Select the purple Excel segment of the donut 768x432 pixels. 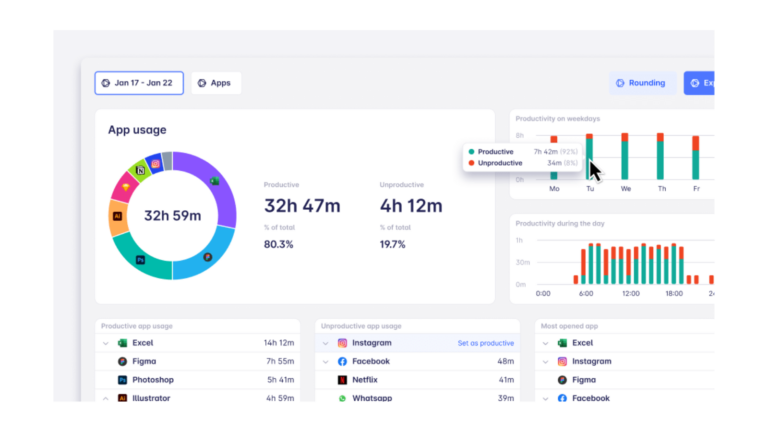pos(221,190)
